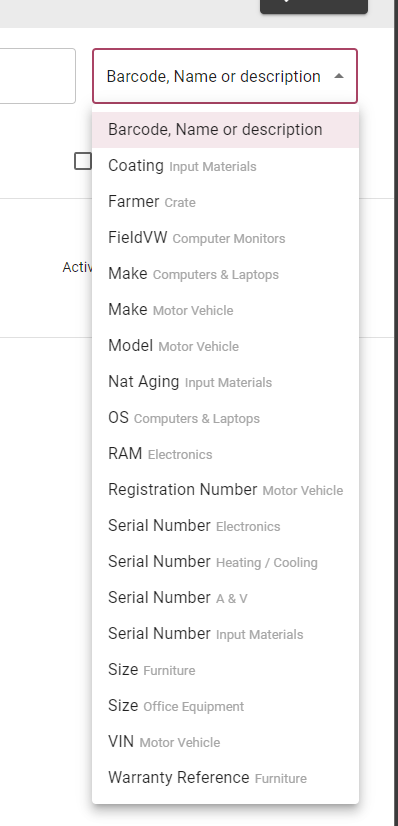This screenshot has width=398, height=826.
Task: Choose Size for Furniture
Action: point(225,670)
